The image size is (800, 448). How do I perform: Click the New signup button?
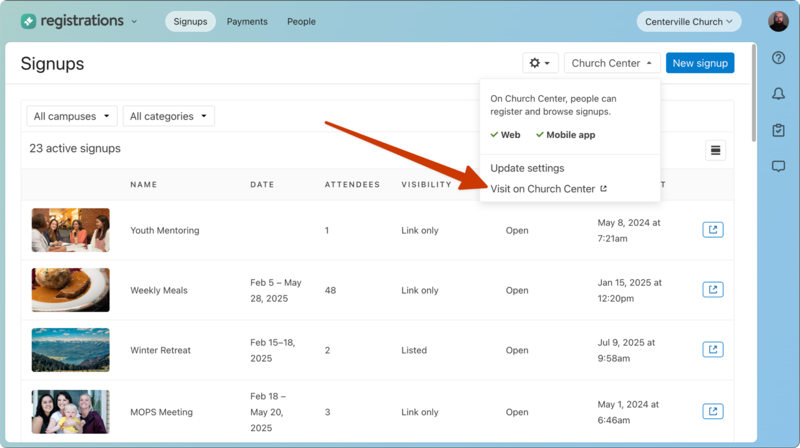pos(699,63)
